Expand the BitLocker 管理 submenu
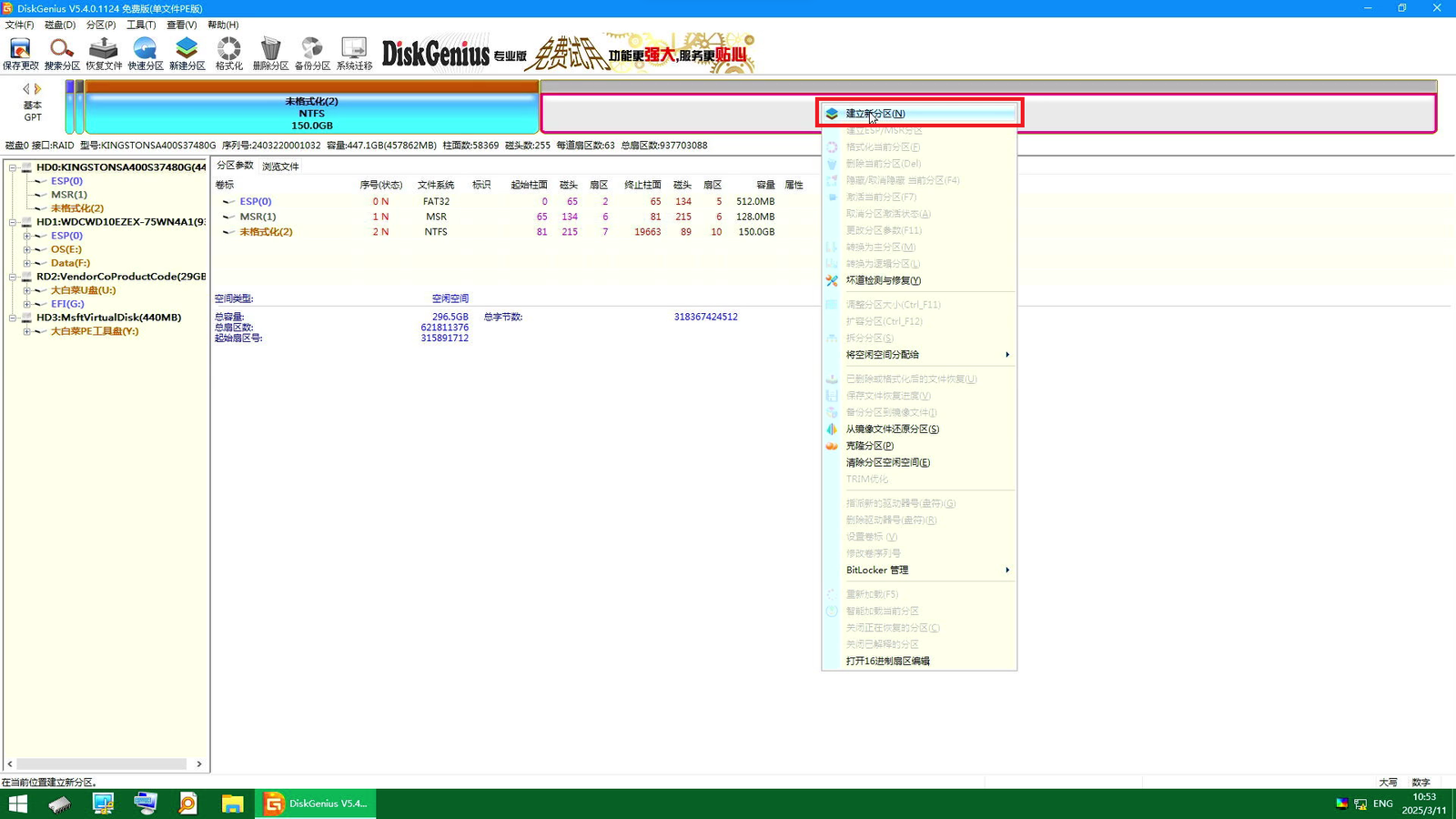This screenshot has height=819, width=1456. pos(919,570)
